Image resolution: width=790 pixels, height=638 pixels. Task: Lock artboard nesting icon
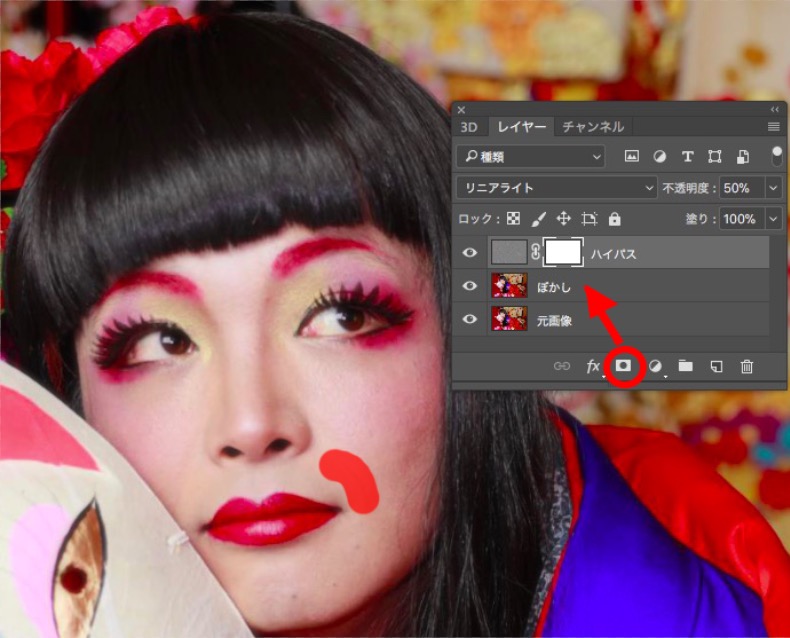click(x=589, y=219)
